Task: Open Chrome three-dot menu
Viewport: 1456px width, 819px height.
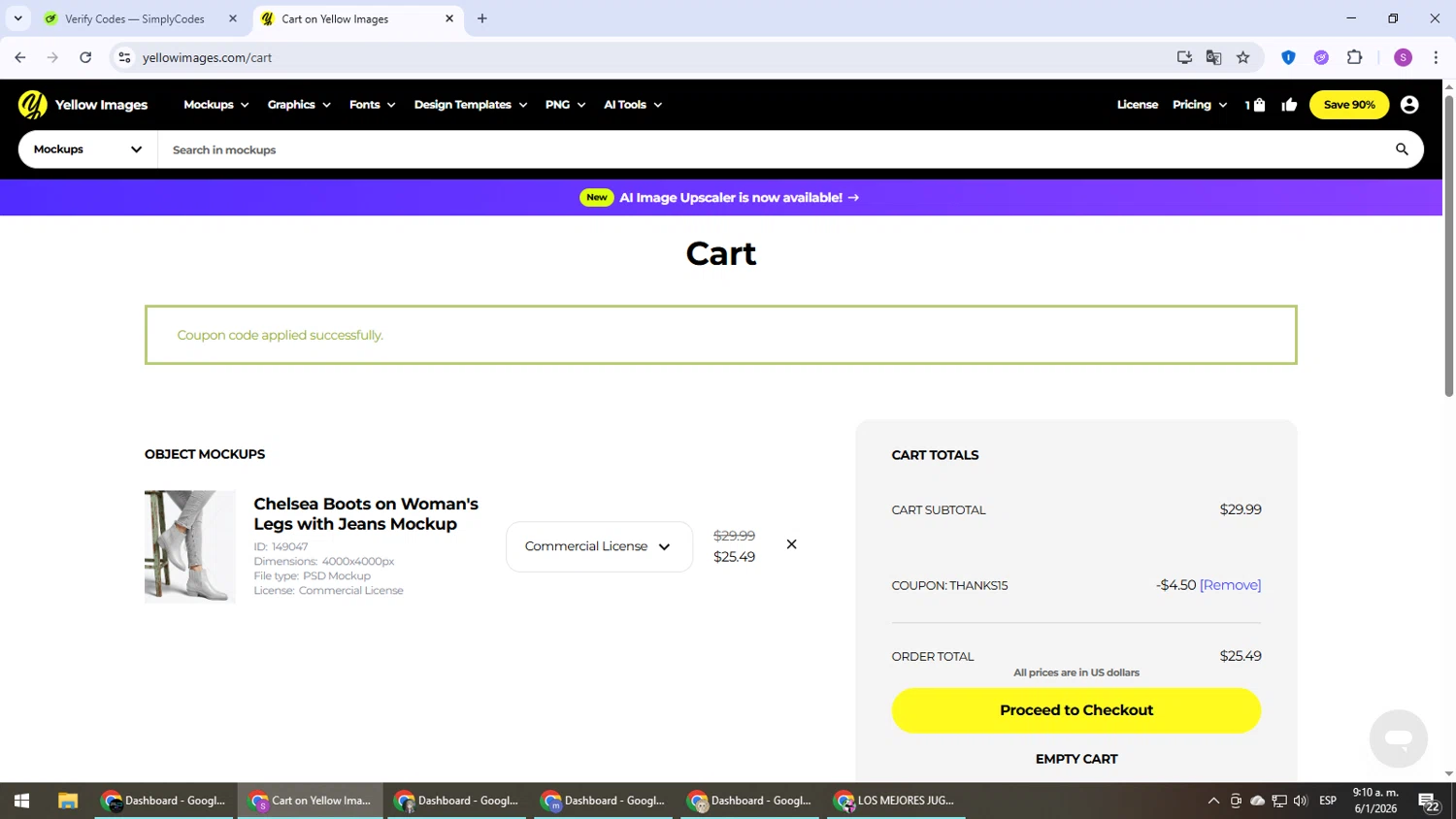Action: [1436, 57]
